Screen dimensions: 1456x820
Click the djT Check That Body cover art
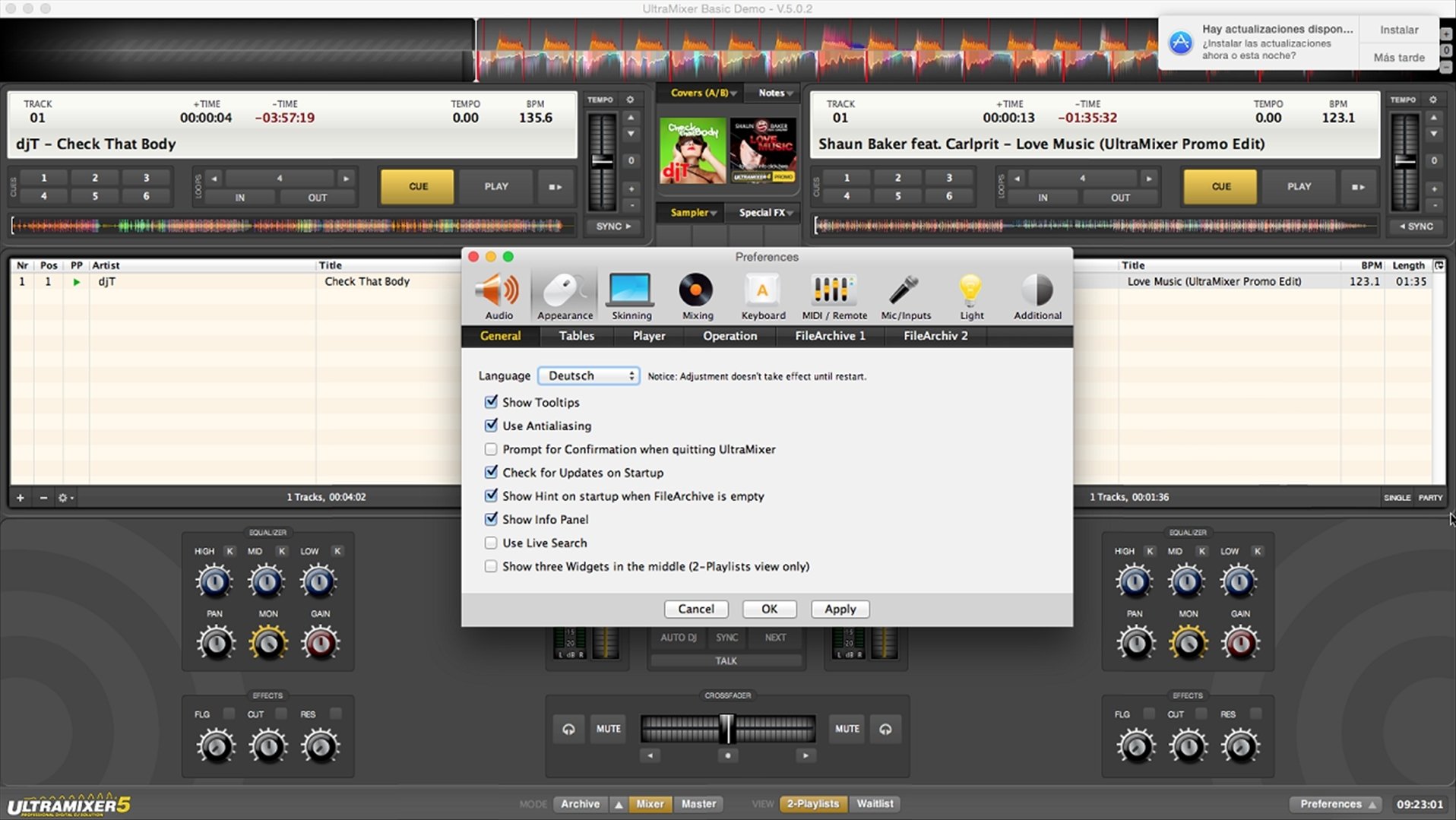(692, 150)
